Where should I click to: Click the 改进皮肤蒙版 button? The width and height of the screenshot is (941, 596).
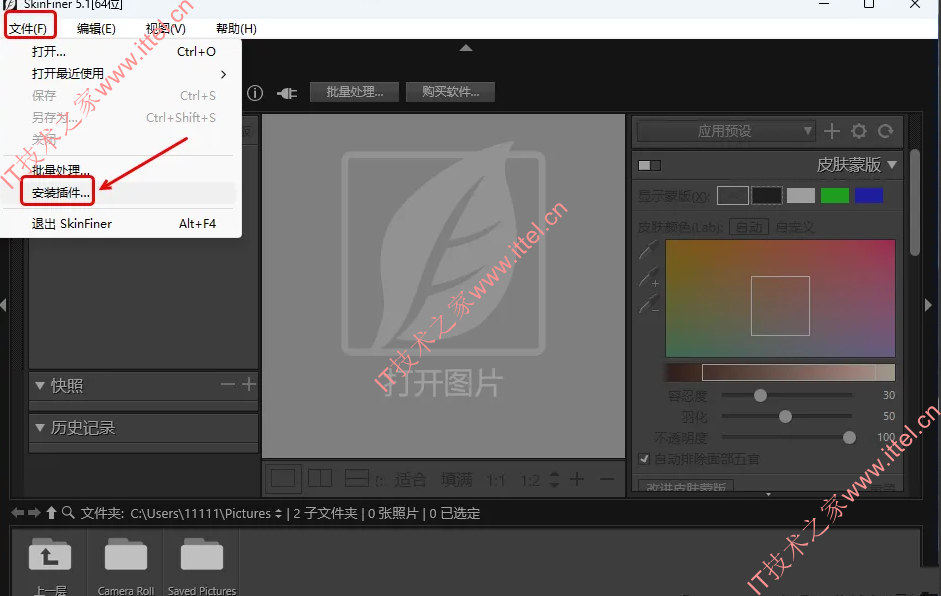[x=685, y=487]
